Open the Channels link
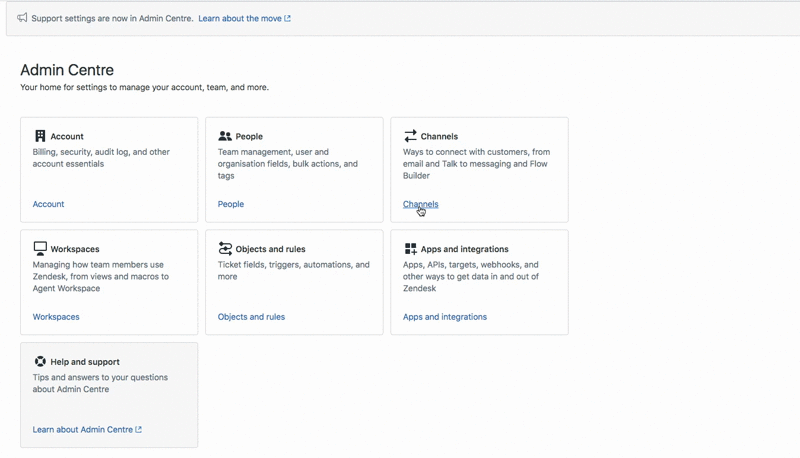 pos(420,204)
